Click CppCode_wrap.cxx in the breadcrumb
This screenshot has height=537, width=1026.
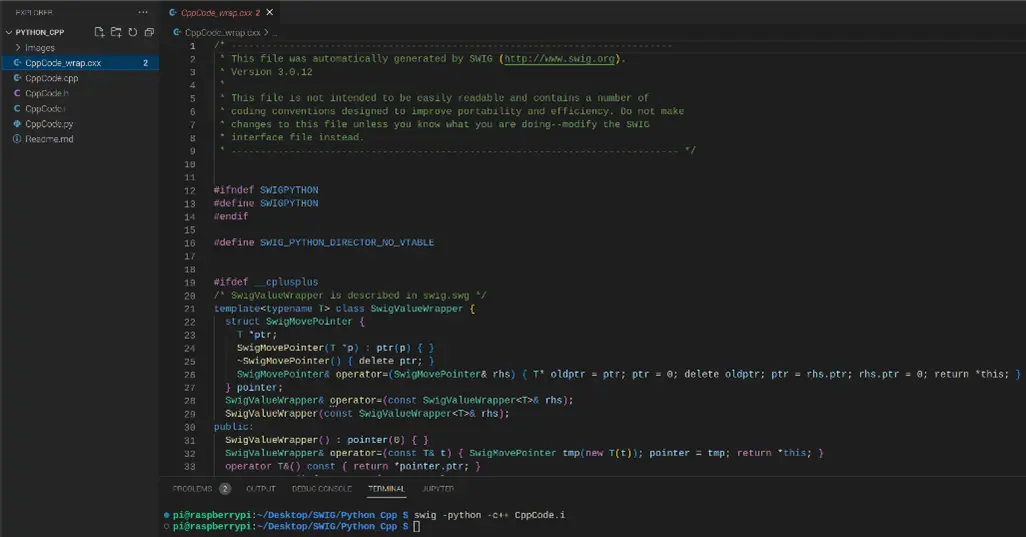tap(222, 32)
